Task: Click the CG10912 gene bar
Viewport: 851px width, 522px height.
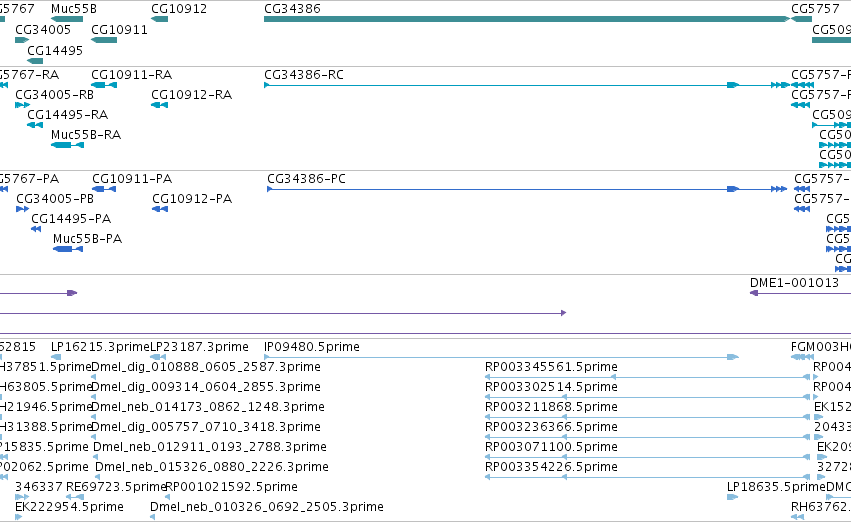Action: point(160,19)
